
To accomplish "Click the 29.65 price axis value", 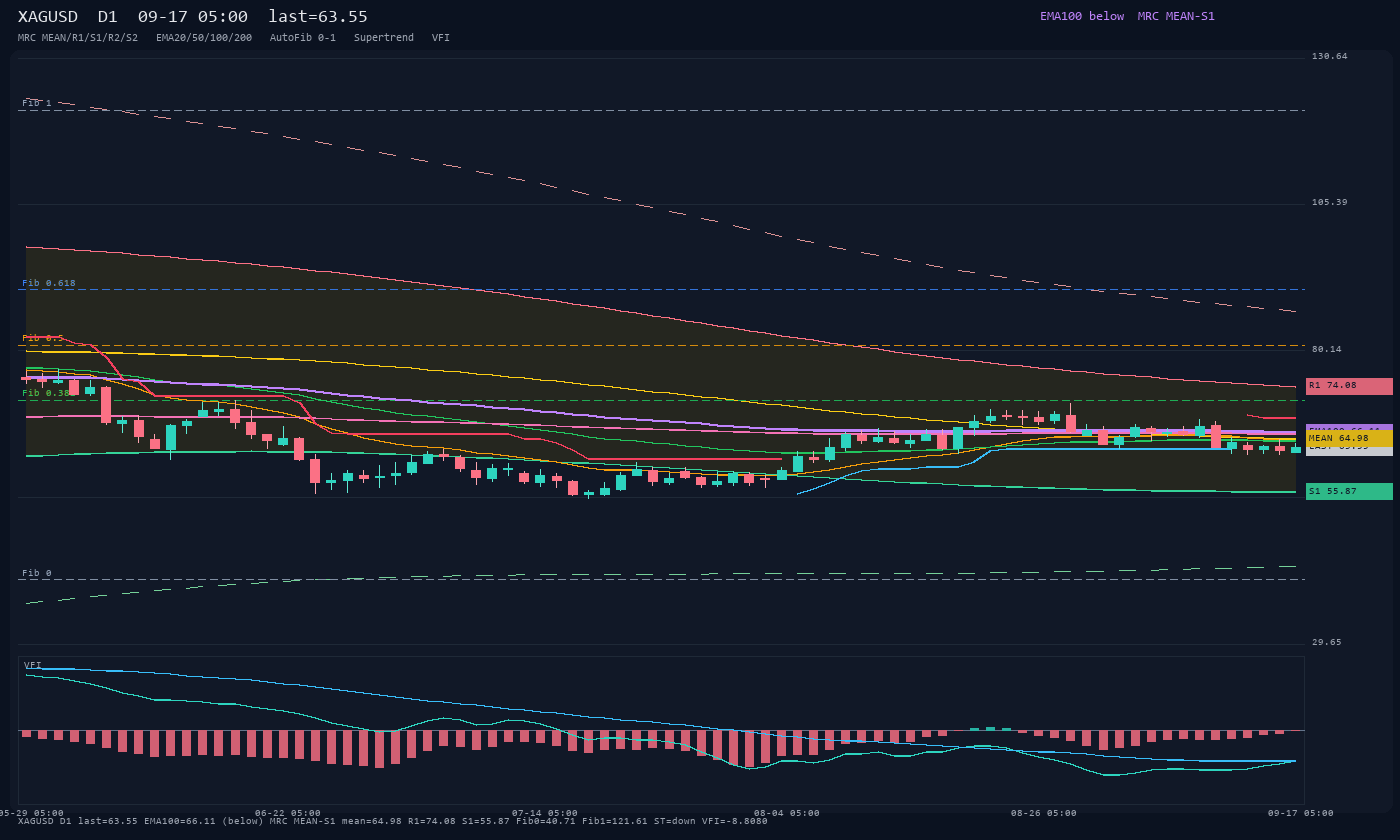I will (1327, 642).
